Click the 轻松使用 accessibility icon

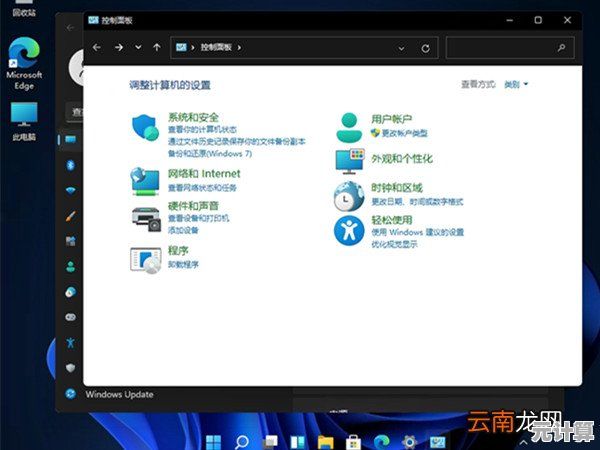point(349,231)
